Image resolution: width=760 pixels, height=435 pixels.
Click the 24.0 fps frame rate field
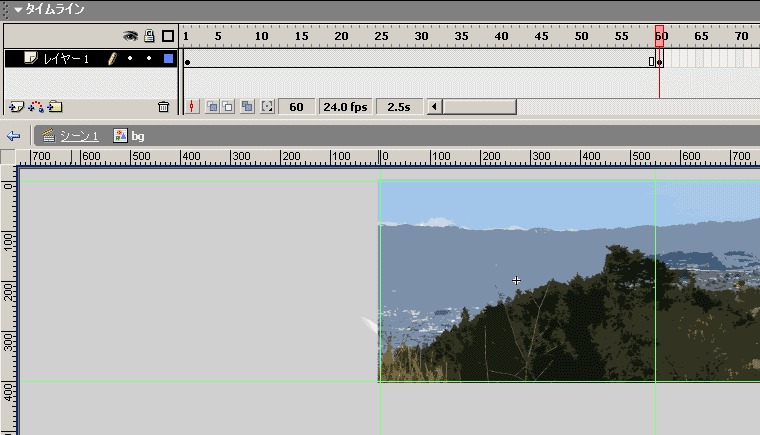(345, 107)
